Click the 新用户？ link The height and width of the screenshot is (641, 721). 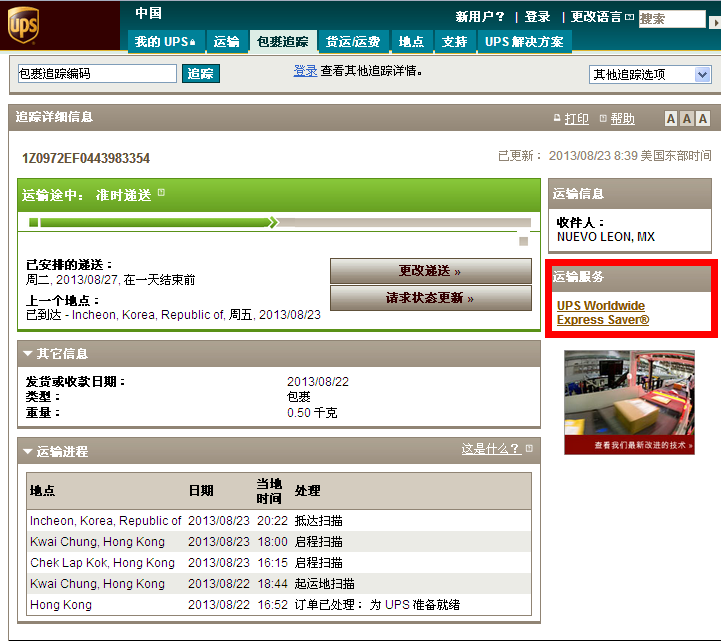tap(480, 17)
